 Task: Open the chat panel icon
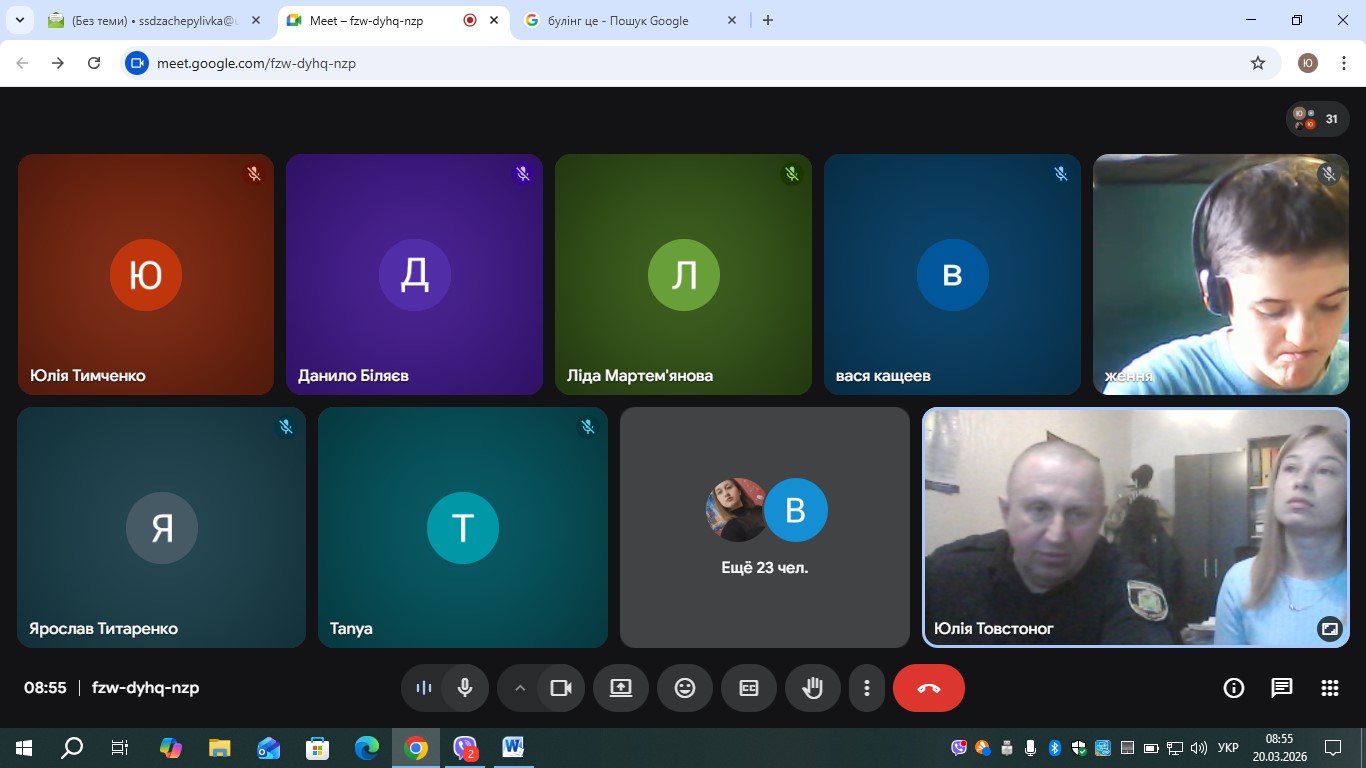pos(1281,688)
